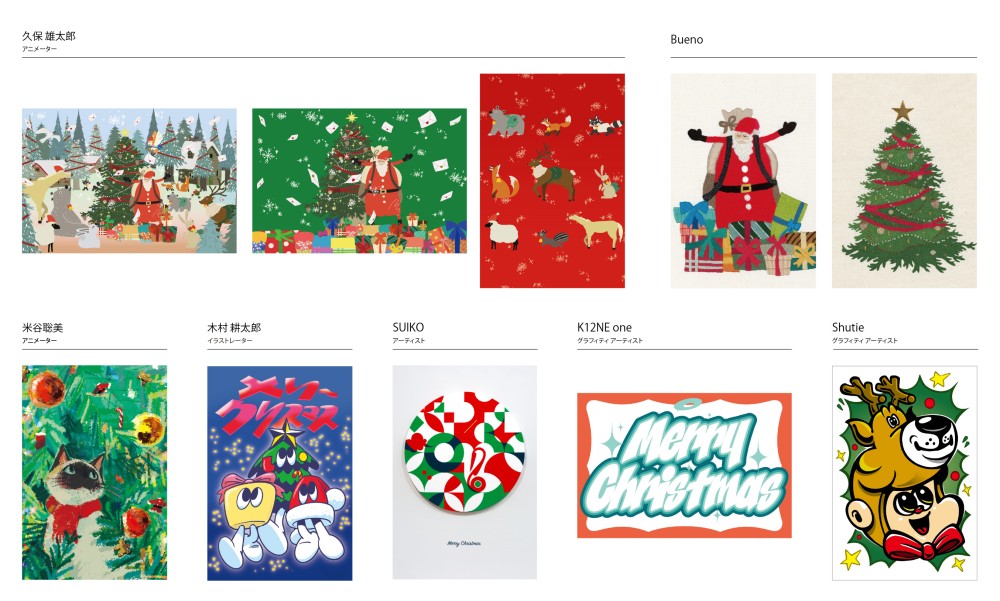Open Bueno's Christmas tree with gold star
The image size is (1000, 601).
(x=904, y=181)
